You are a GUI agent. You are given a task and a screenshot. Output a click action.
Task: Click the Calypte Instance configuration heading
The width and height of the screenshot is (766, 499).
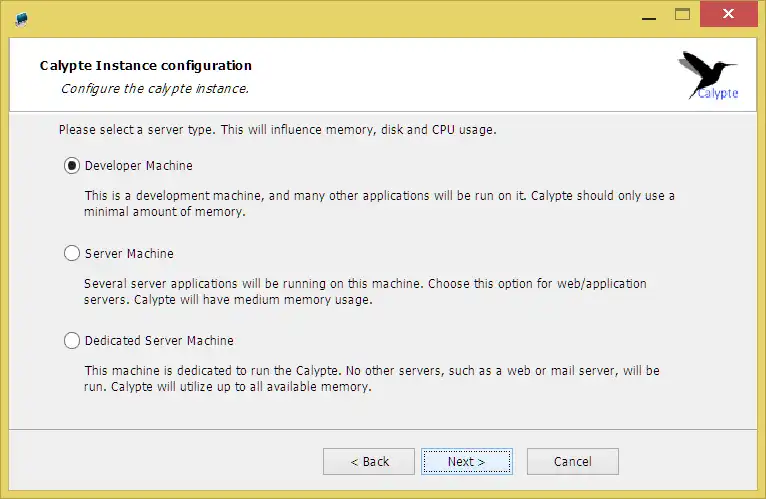146,66
